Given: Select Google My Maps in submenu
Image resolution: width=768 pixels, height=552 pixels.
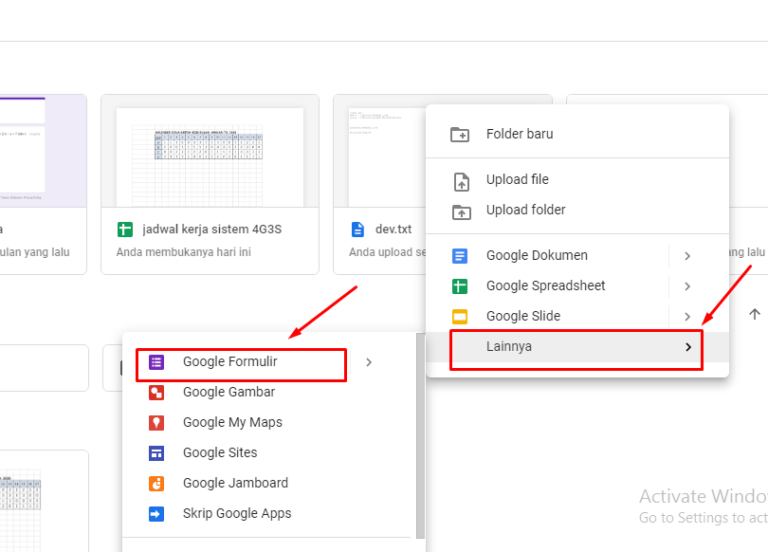Looking at the screenshot, I should coord(269,423).
